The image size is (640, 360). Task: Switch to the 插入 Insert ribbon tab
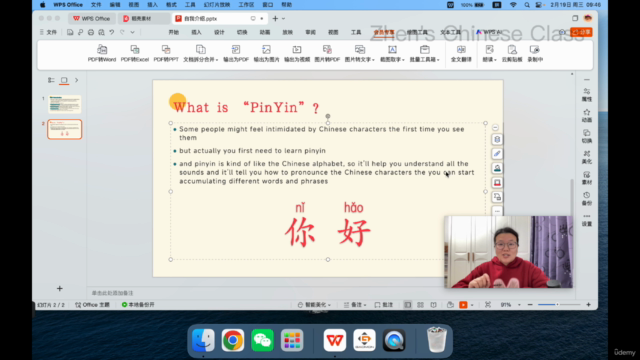(196, 32)
